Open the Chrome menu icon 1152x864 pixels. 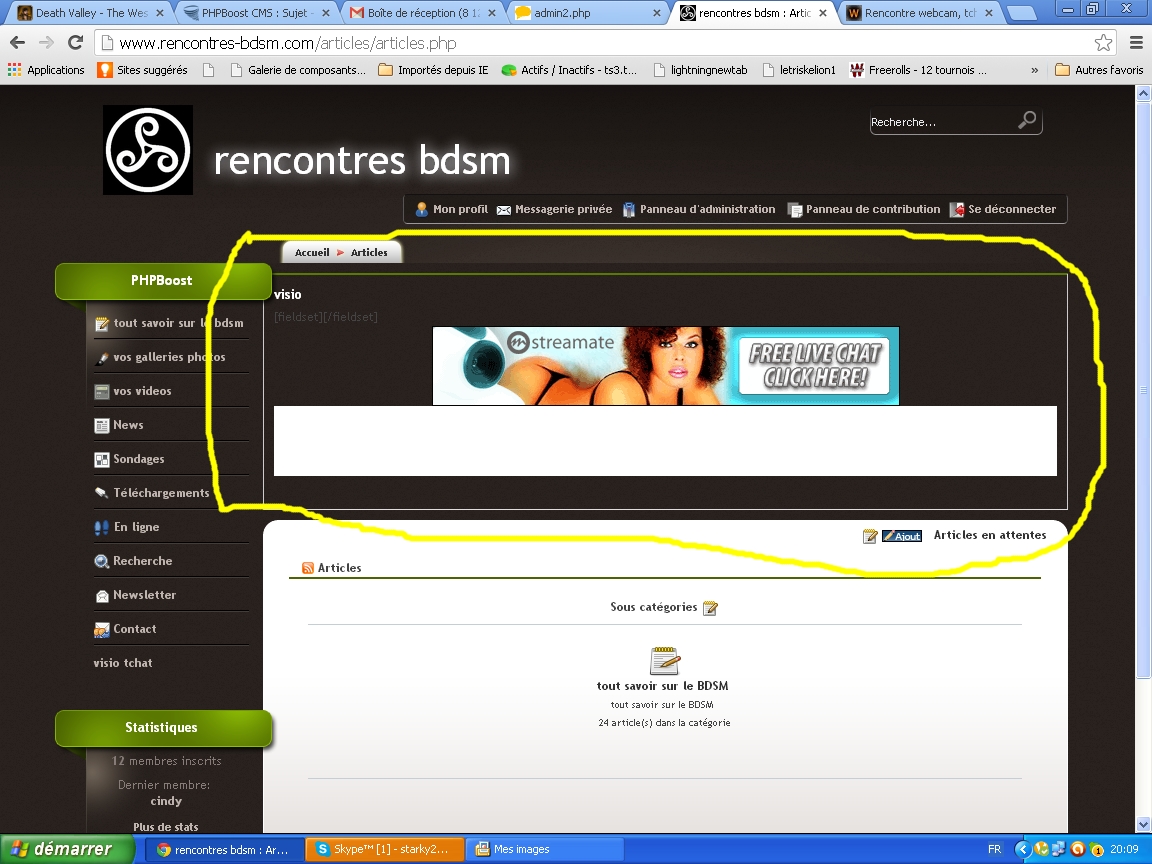click(x=1136, y=43)
